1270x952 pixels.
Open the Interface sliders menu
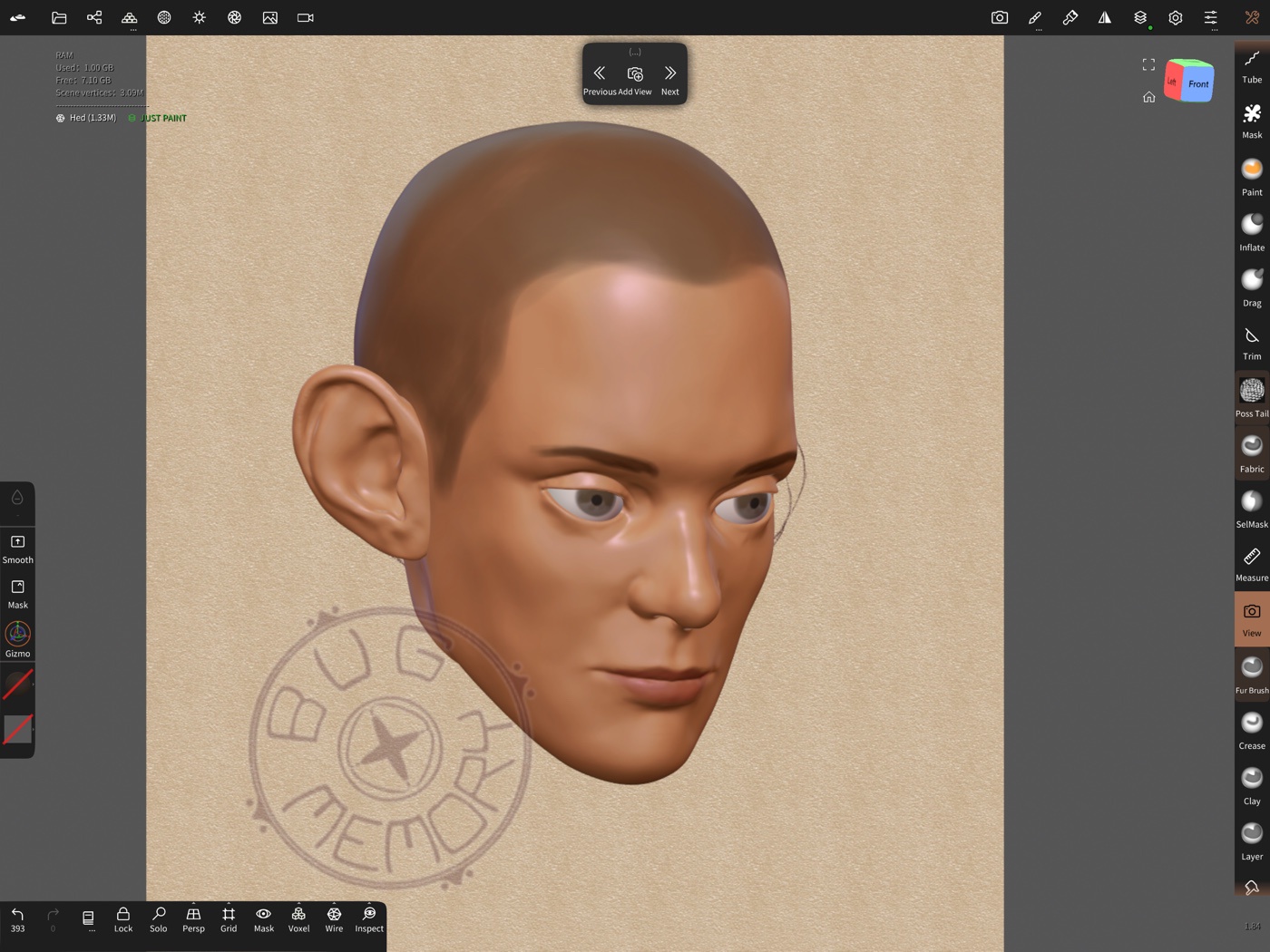[1211, 17]
